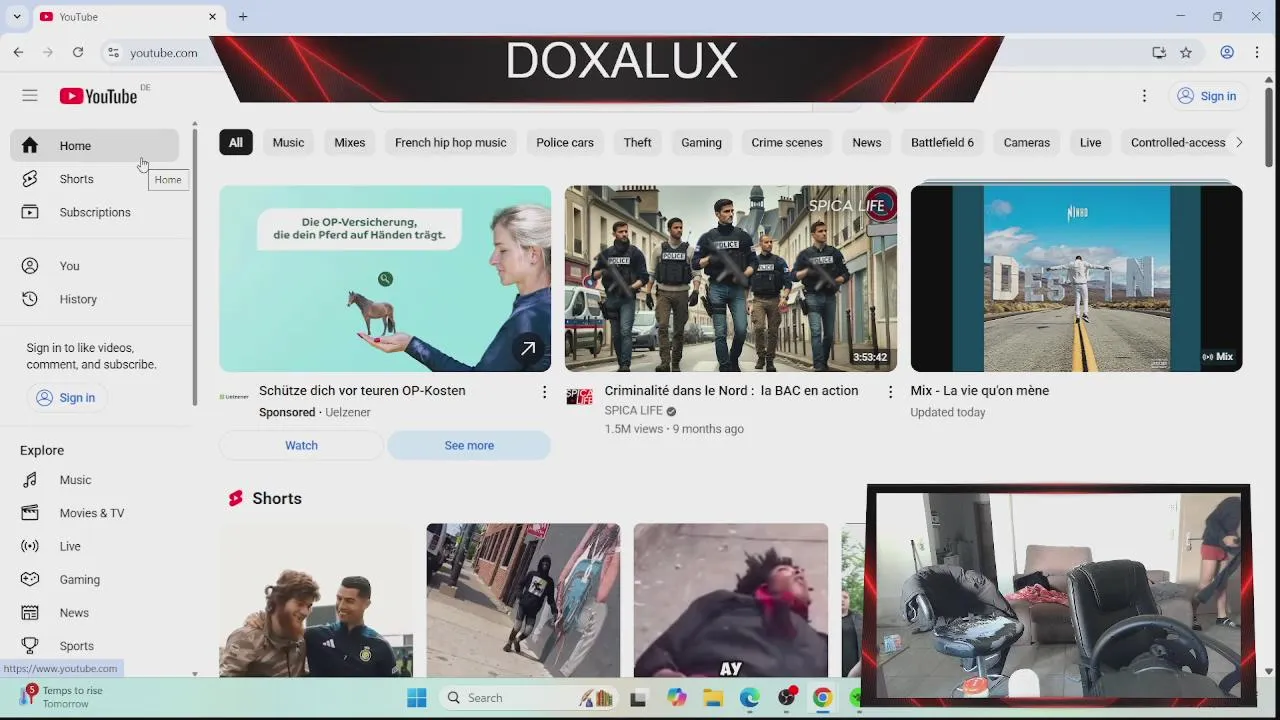This screenshot has height=720, width=1280.
Task: Open Sports in Explore sidebar
Action: tap(95, 646)
